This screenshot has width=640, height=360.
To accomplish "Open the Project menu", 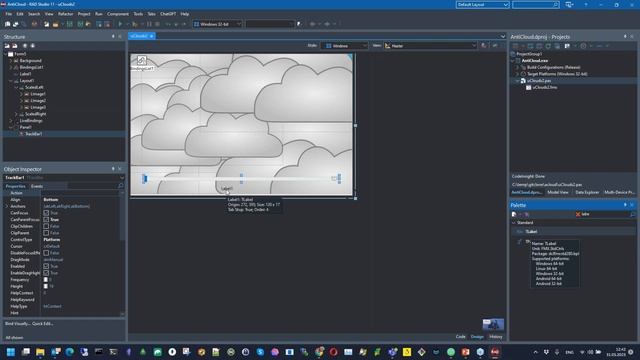I will 84,14.
